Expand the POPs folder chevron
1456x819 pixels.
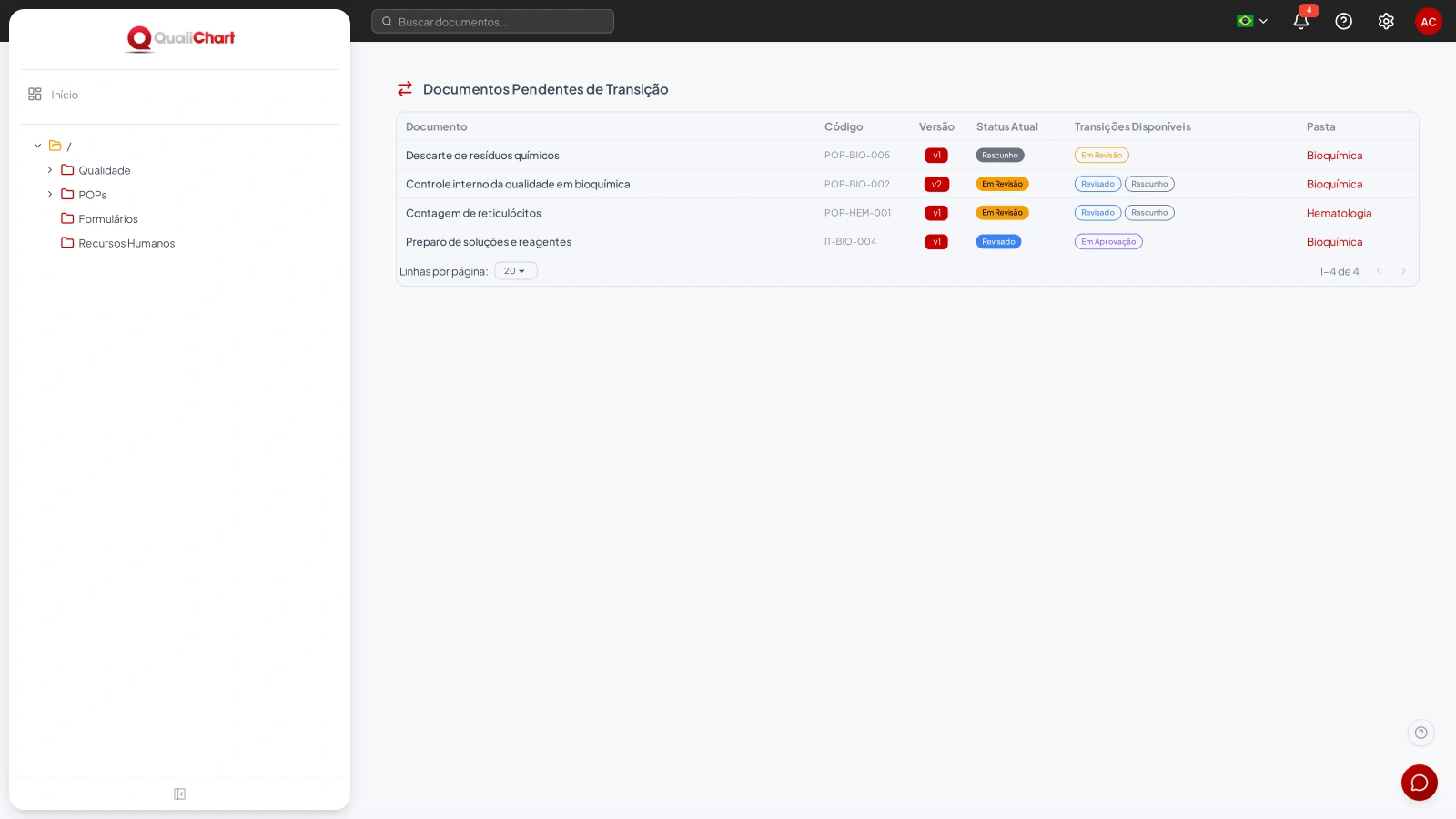[x=50, y=195]
